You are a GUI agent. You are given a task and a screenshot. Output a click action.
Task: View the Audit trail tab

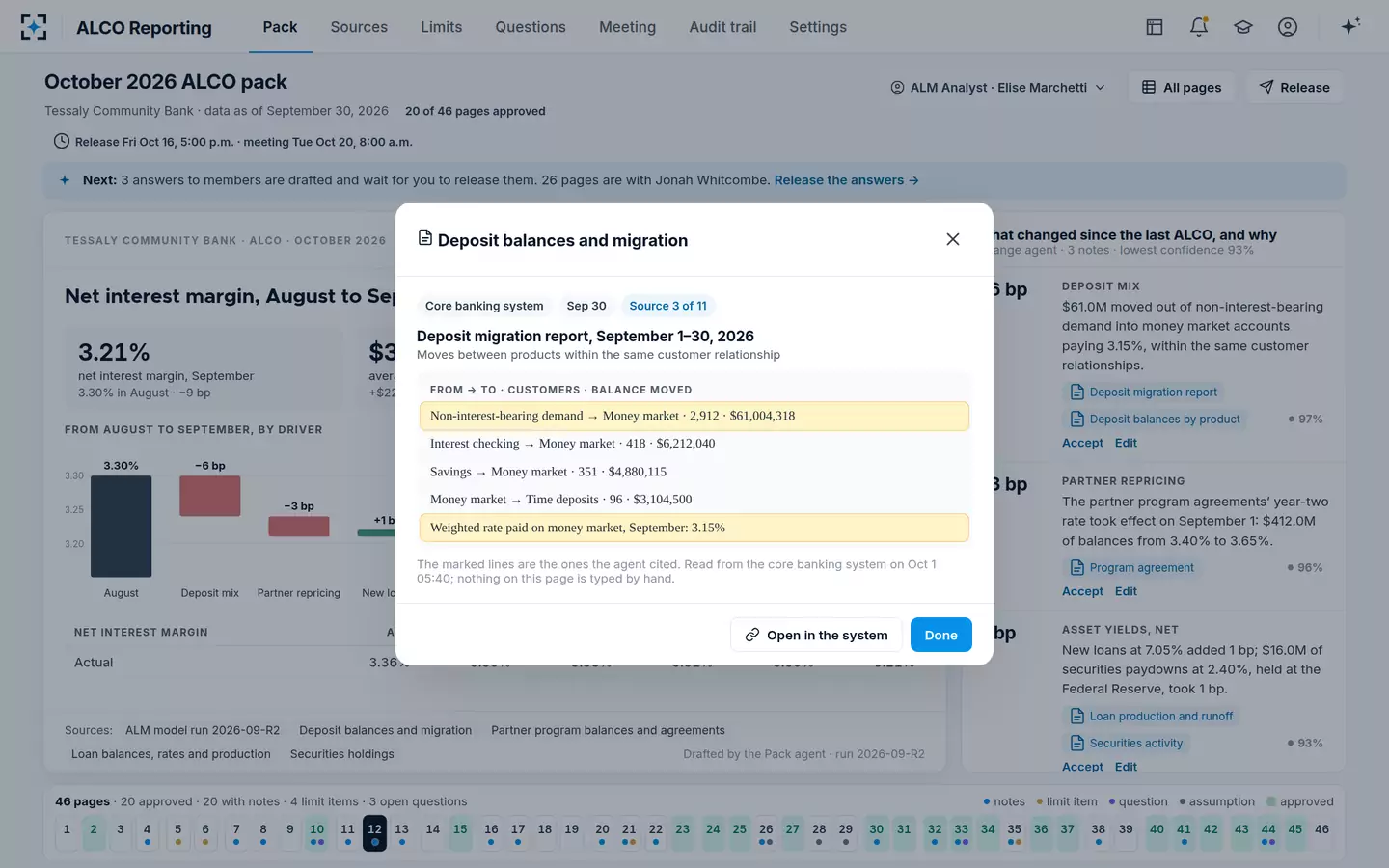722,27
